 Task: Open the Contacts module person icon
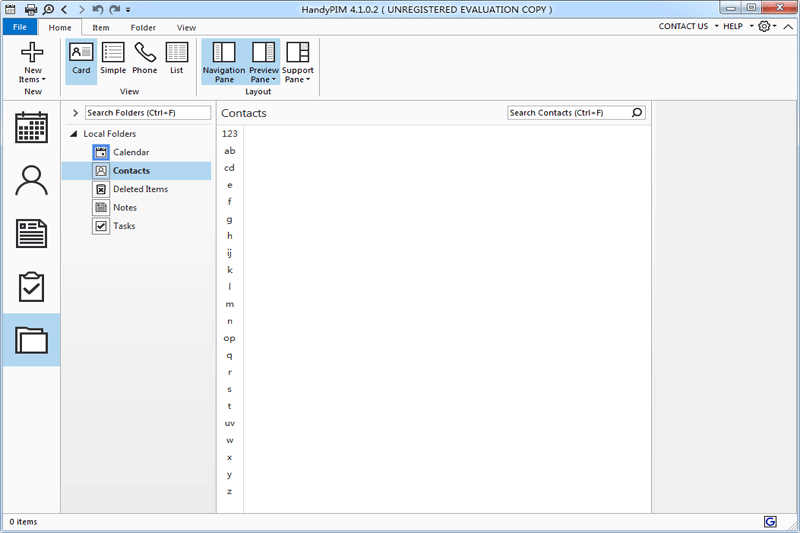click(x=31, y=181)
